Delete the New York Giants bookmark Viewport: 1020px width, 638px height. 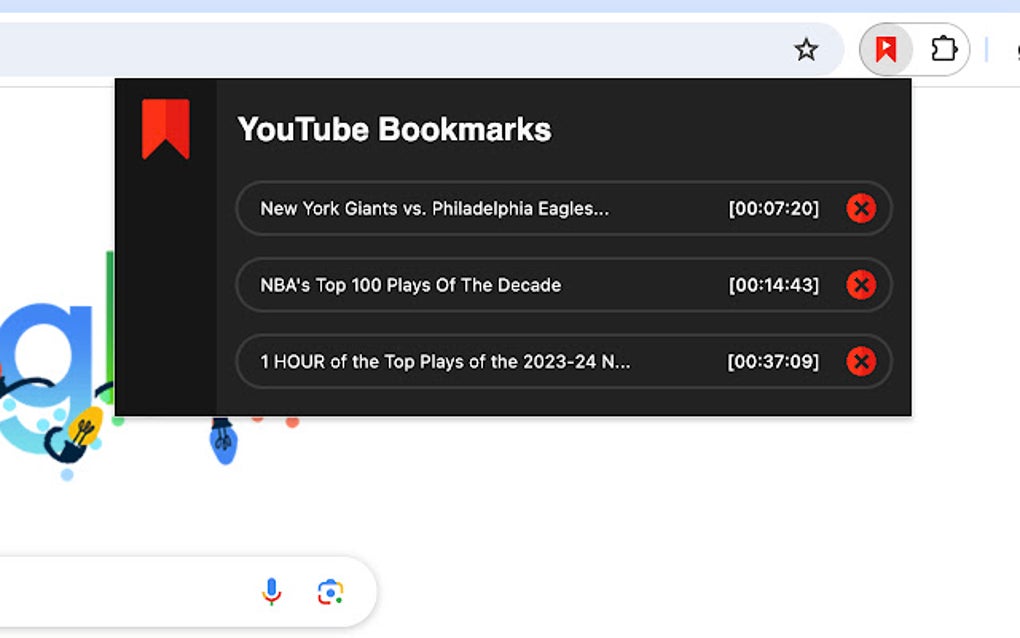[861, 208]
